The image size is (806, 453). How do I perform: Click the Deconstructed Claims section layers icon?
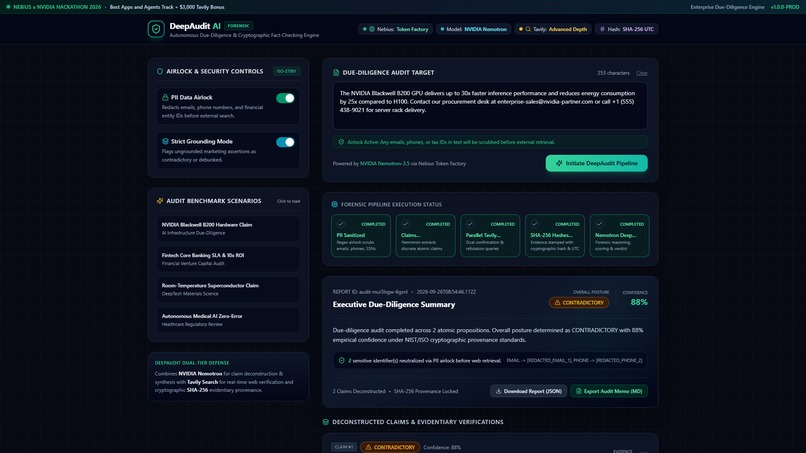[x=326, y=422]
